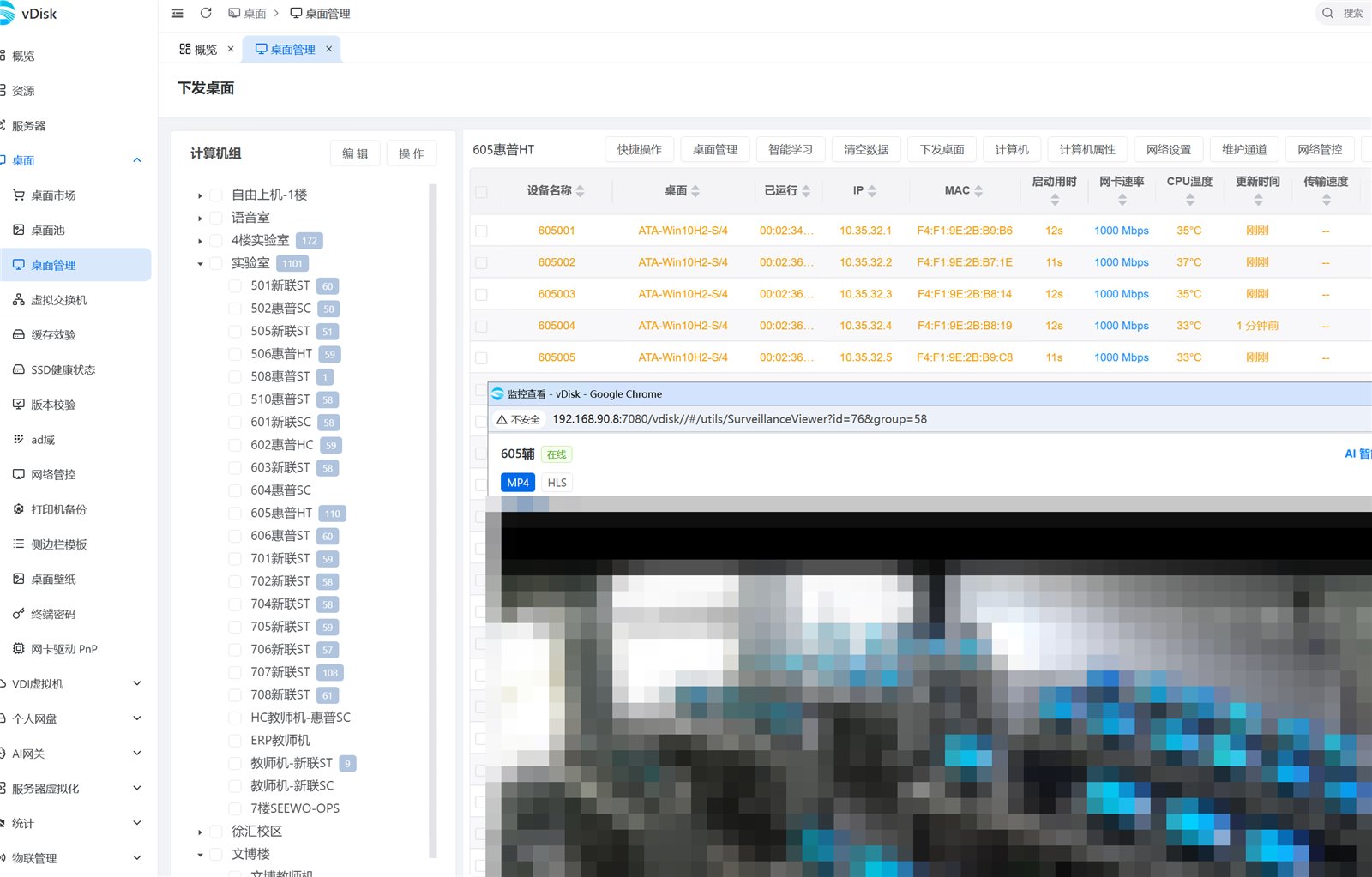Image resolution: width=1372 pixels, height=877 pixels.
Task: Click the search magnifier icon
Action: [1327, 13]
